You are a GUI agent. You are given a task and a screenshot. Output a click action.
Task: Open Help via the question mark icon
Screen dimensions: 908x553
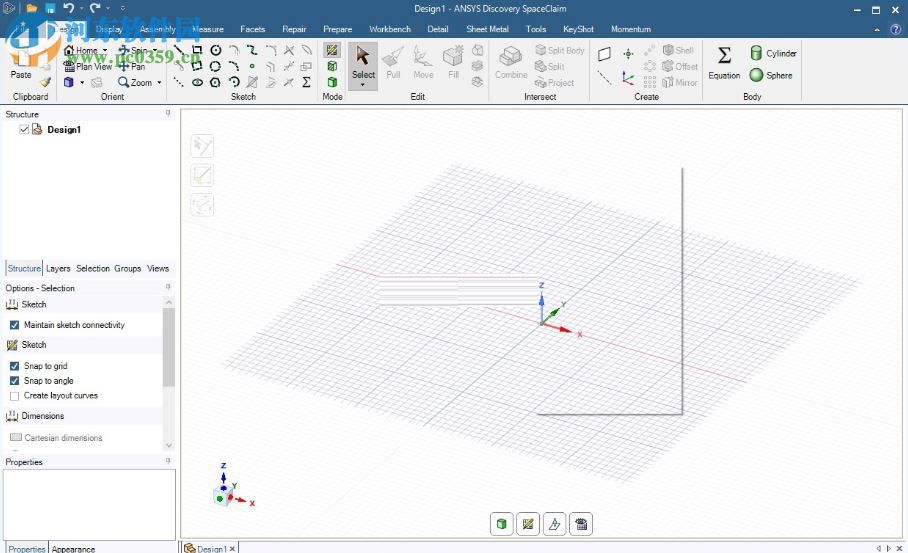point(895,29)
